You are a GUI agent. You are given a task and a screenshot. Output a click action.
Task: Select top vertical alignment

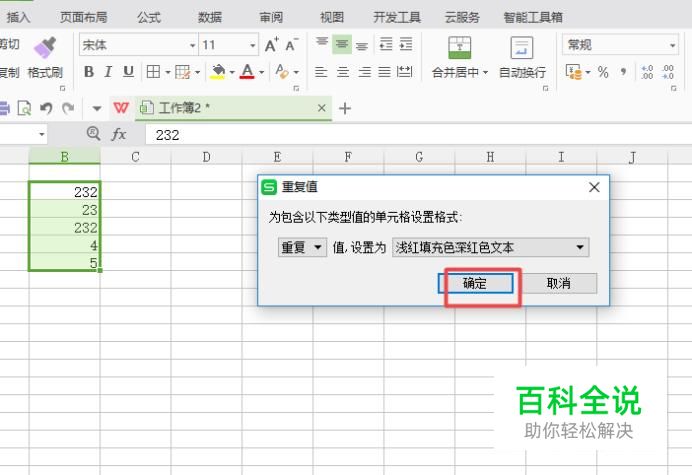pos(322,43)
